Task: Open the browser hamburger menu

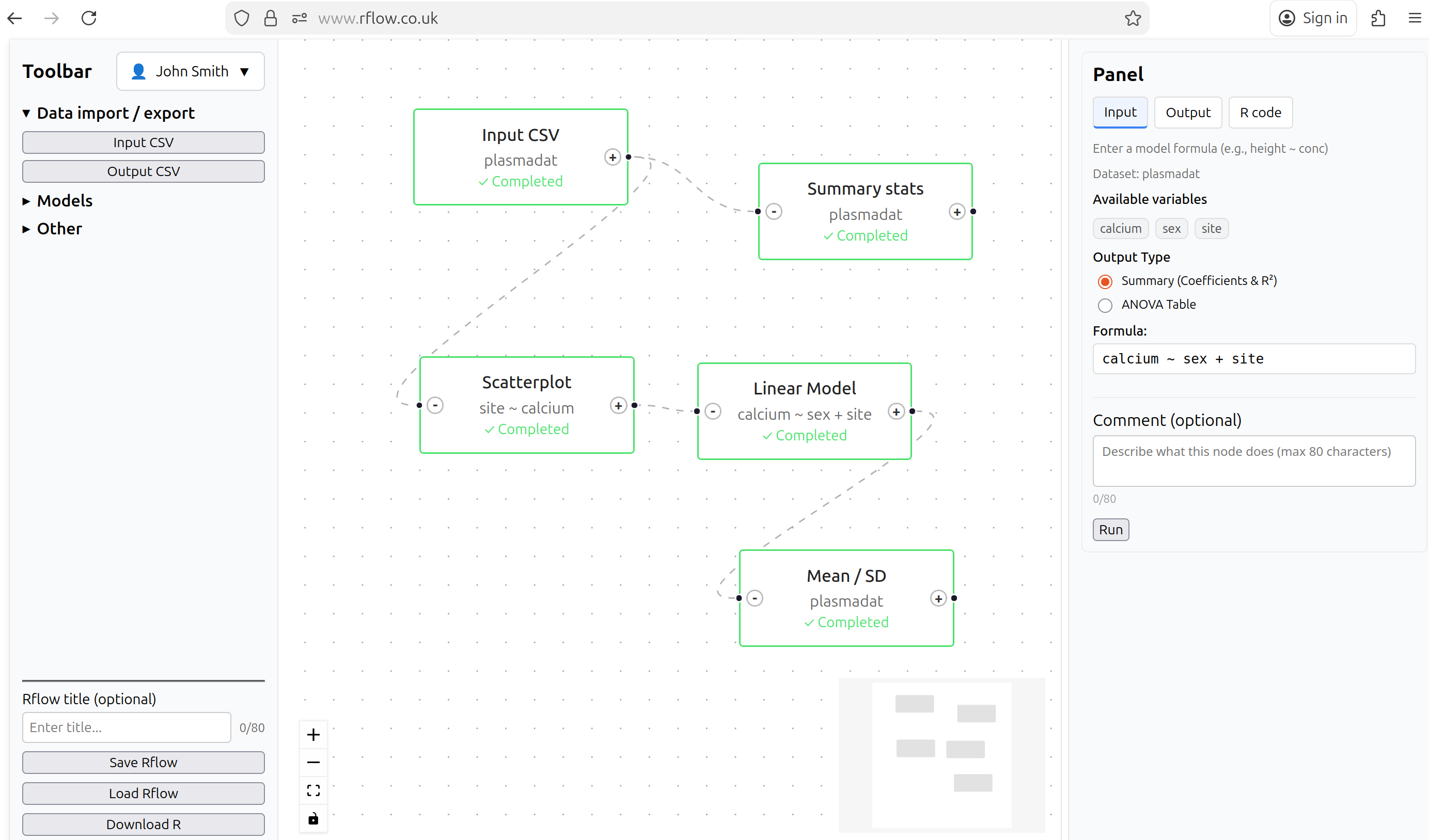Action: [1414, 19]
